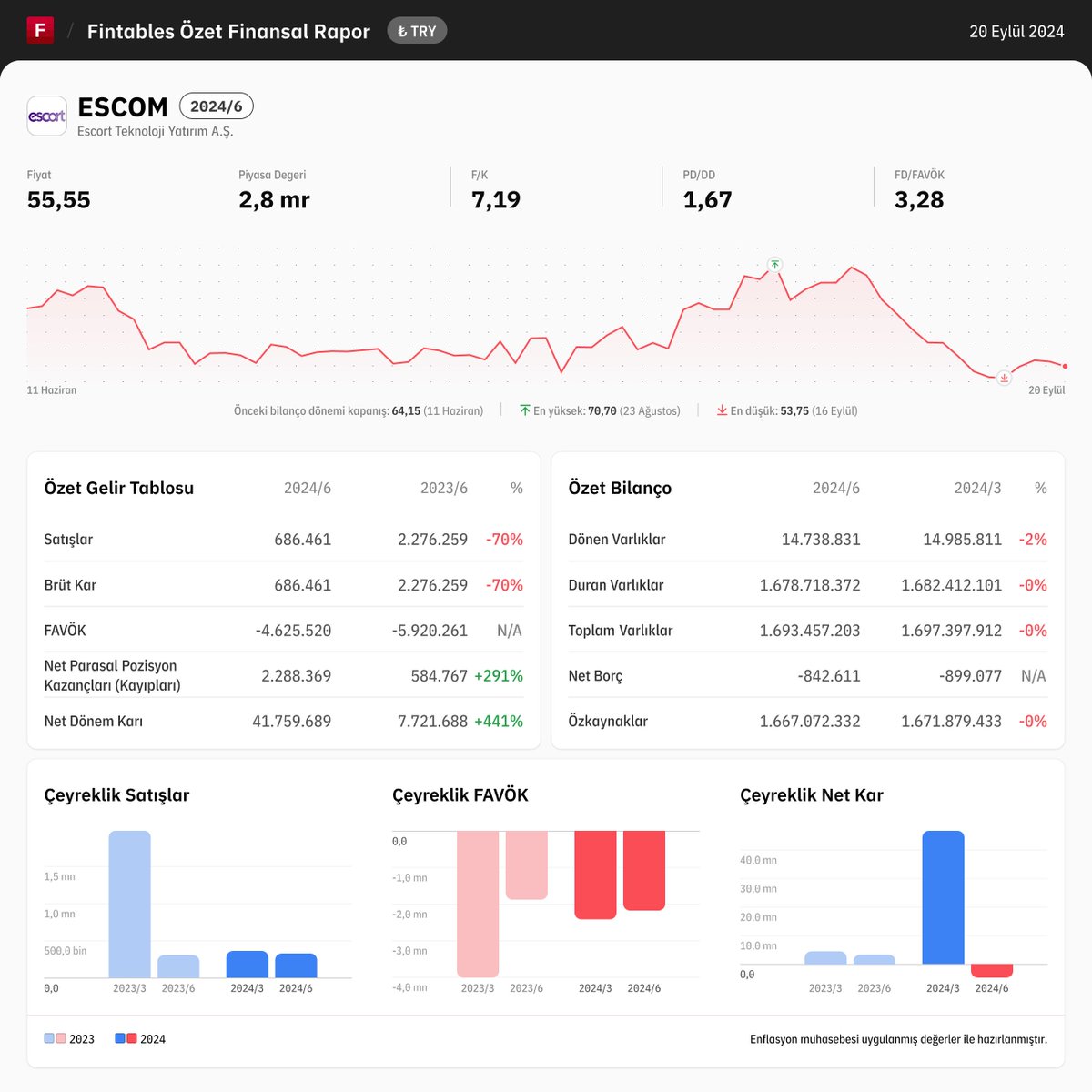Click the Piyasa Değeri value 2,8 mr
The width and height of the screenshot is (1092, 1092).
point(274,200)
